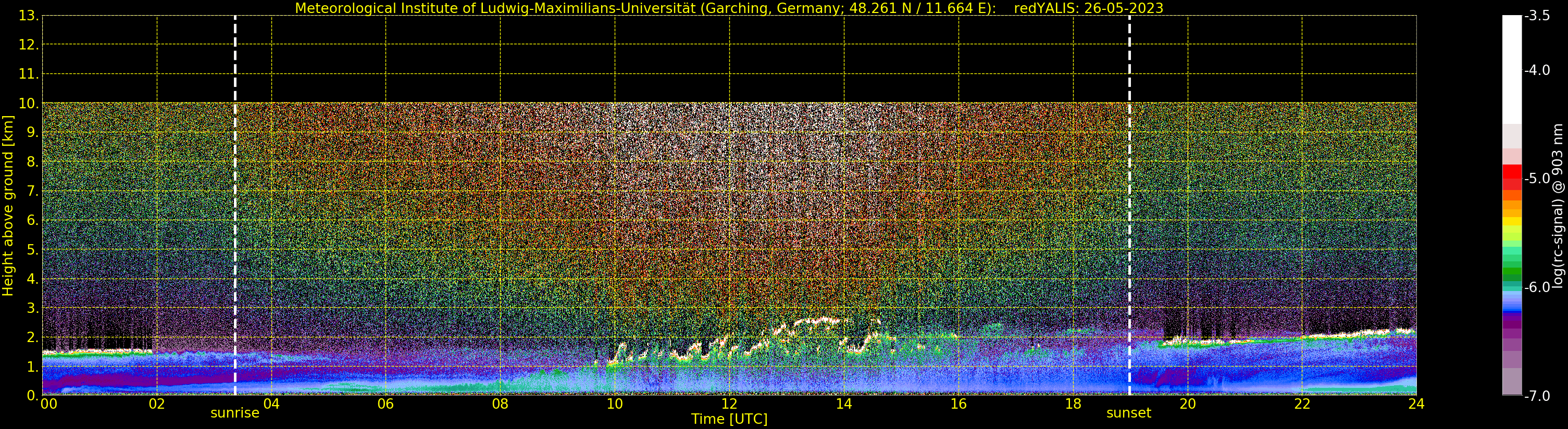Click the height axis tick label 9
The width and height of the screenshot is (1568, 429).
tap(32, 133)
